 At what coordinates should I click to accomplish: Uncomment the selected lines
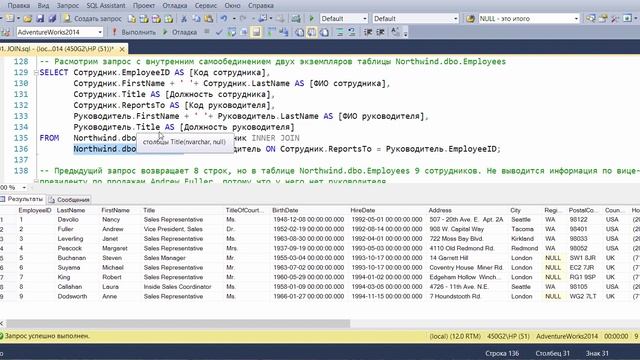coord(351,32)
